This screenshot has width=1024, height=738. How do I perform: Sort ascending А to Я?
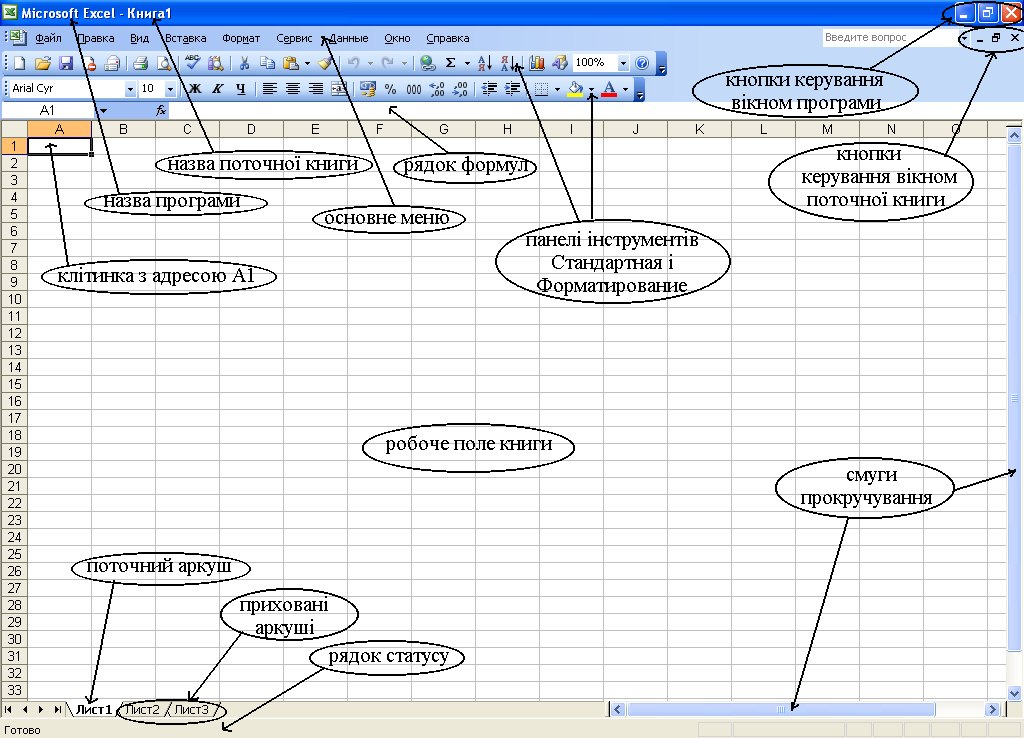coord(485,63)
